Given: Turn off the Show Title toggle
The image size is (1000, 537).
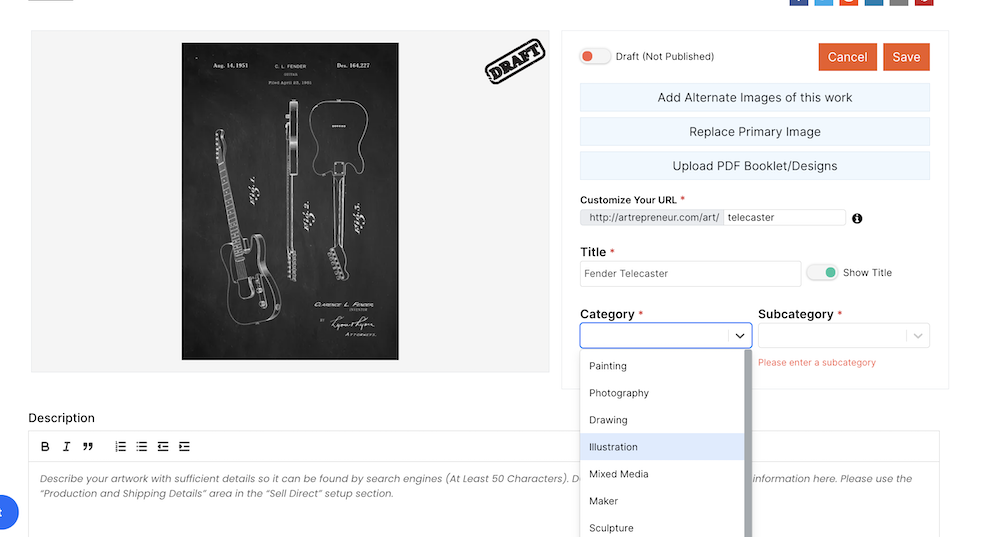Looking at the screenshot, I should (822, 272).
